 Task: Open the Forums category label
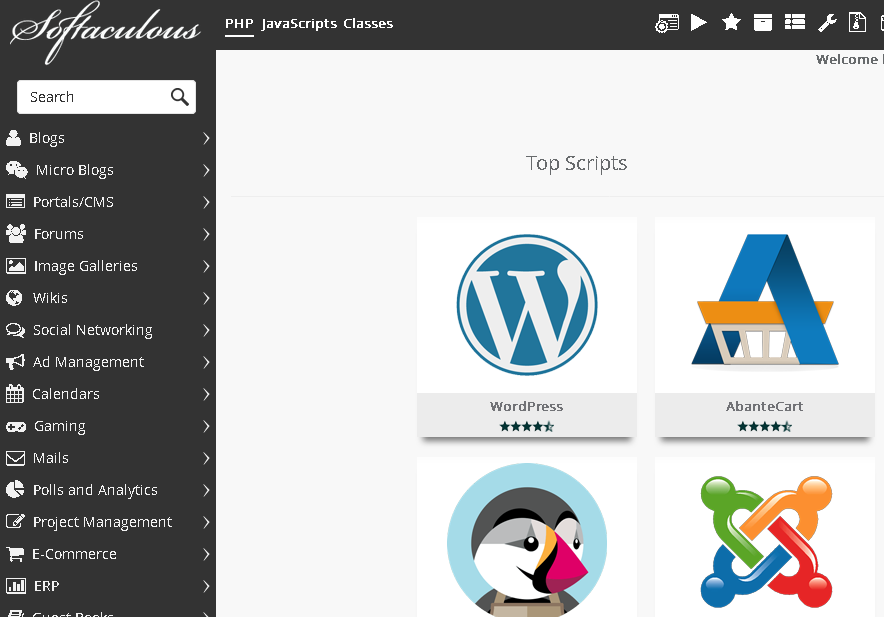(59, 233)
